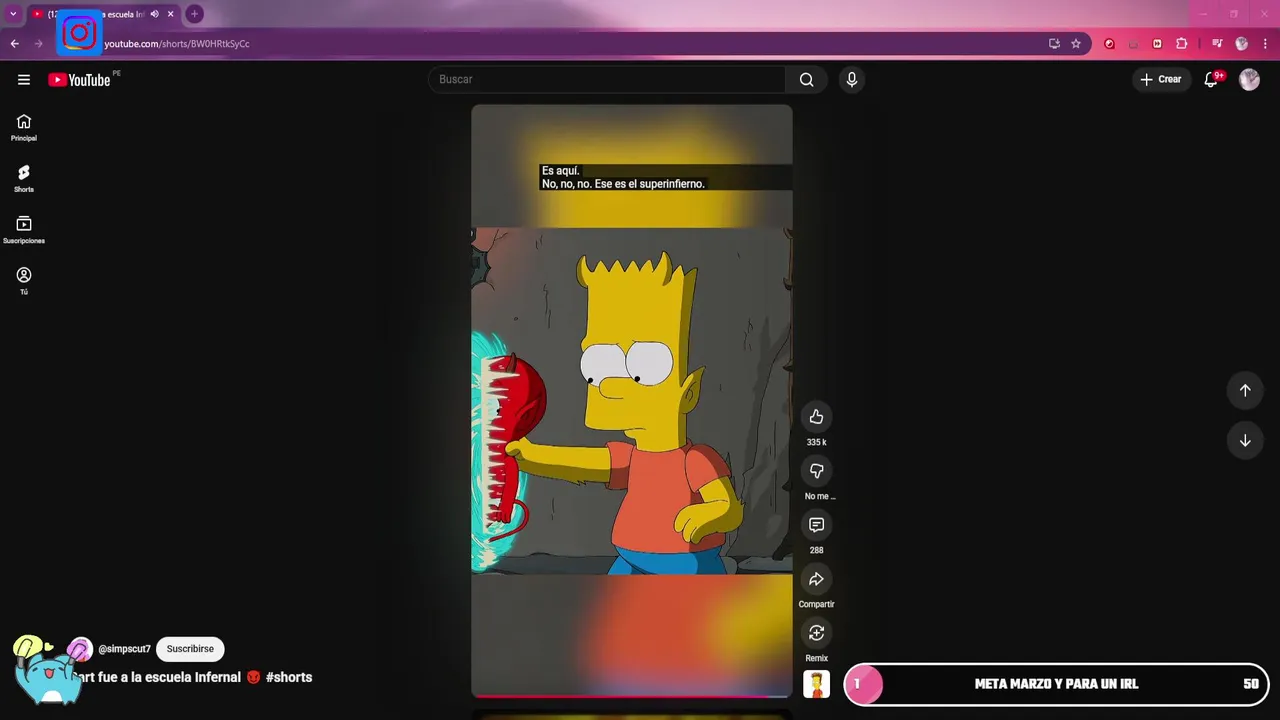The height and width of the screenshot is (720, 1280).
Task: Open the Chrome three-dot menu
Action: (1265, 44)
